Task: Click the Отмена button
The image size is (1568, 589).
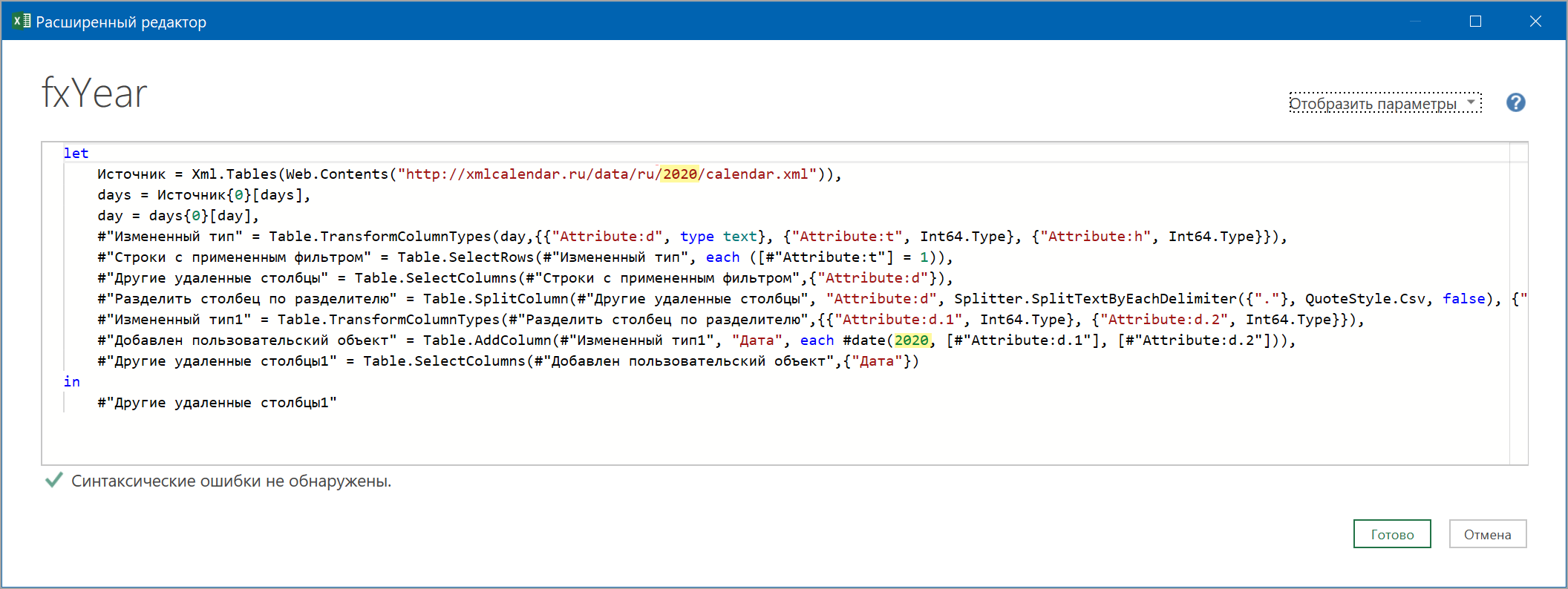Action: point(1487,534)
